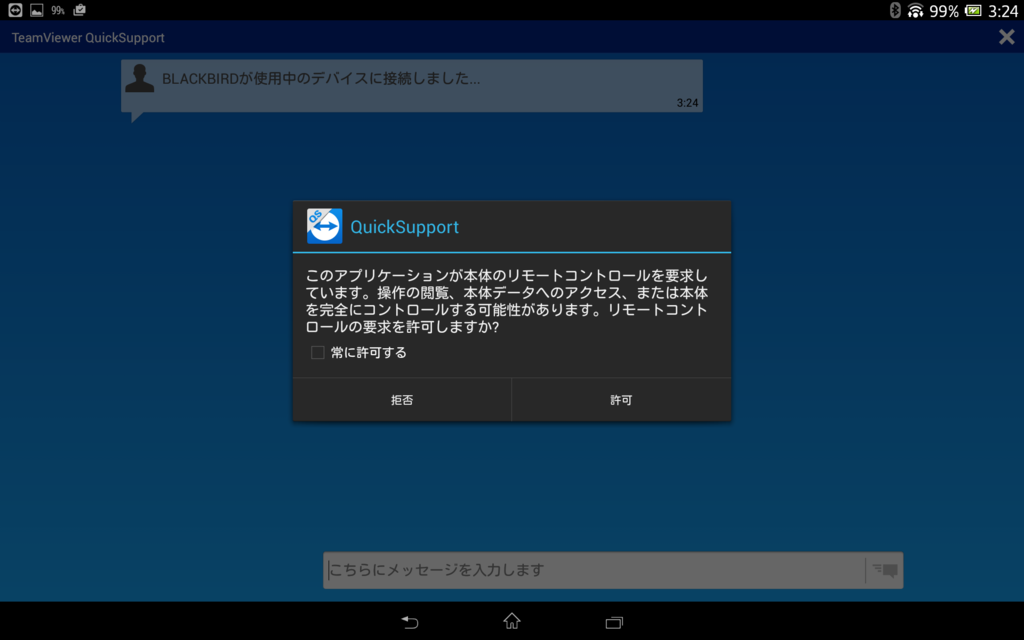Click the remote control permission message text

click(x=507, y=301)
